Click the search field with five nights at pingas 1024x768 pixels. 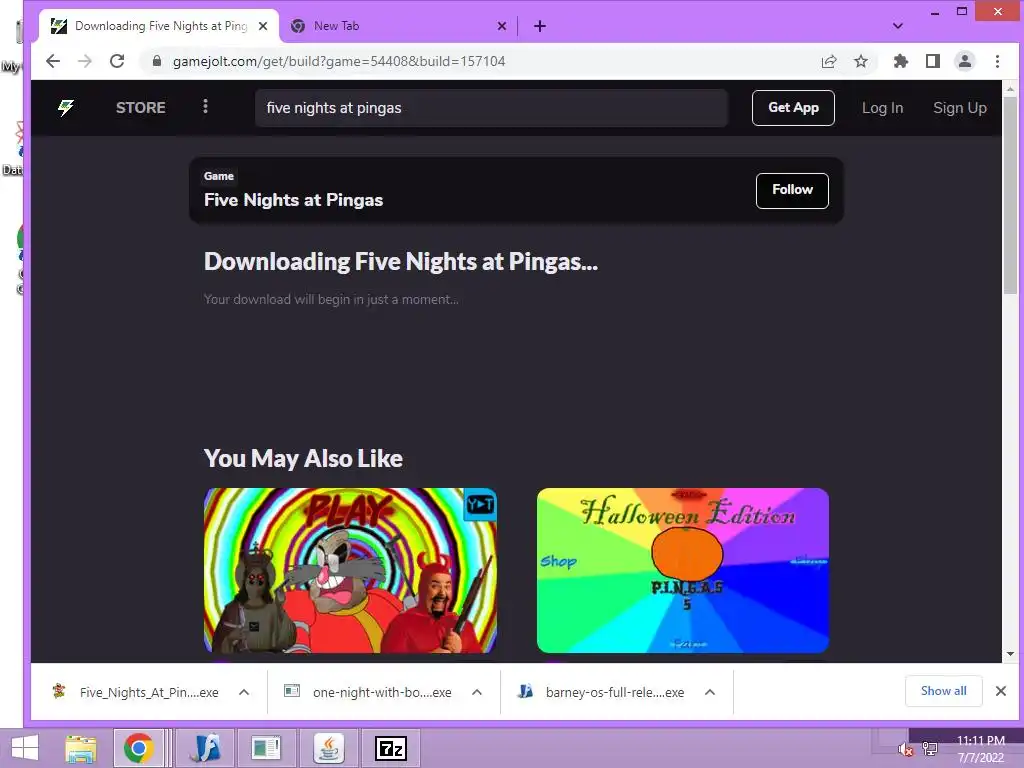pyautogui.click(x=491, y=108)
